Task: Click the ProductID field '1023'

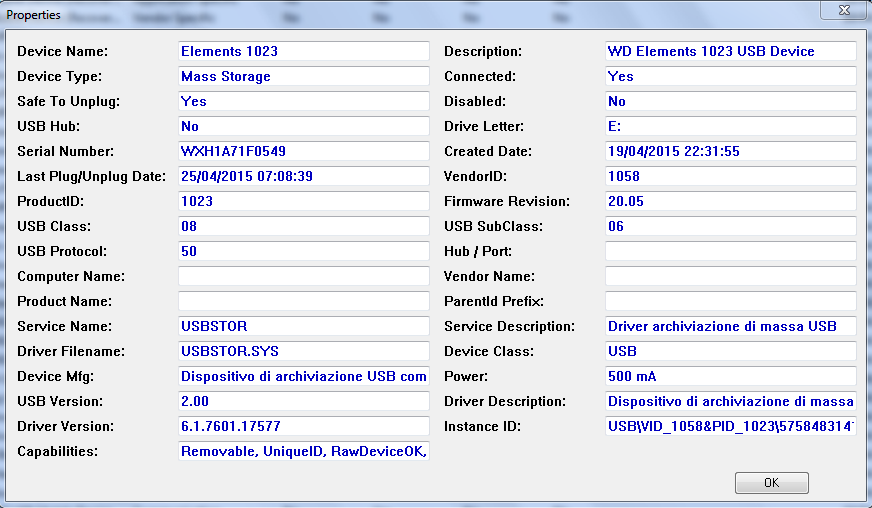Action: pyautogui.click(x=304, y=201)
